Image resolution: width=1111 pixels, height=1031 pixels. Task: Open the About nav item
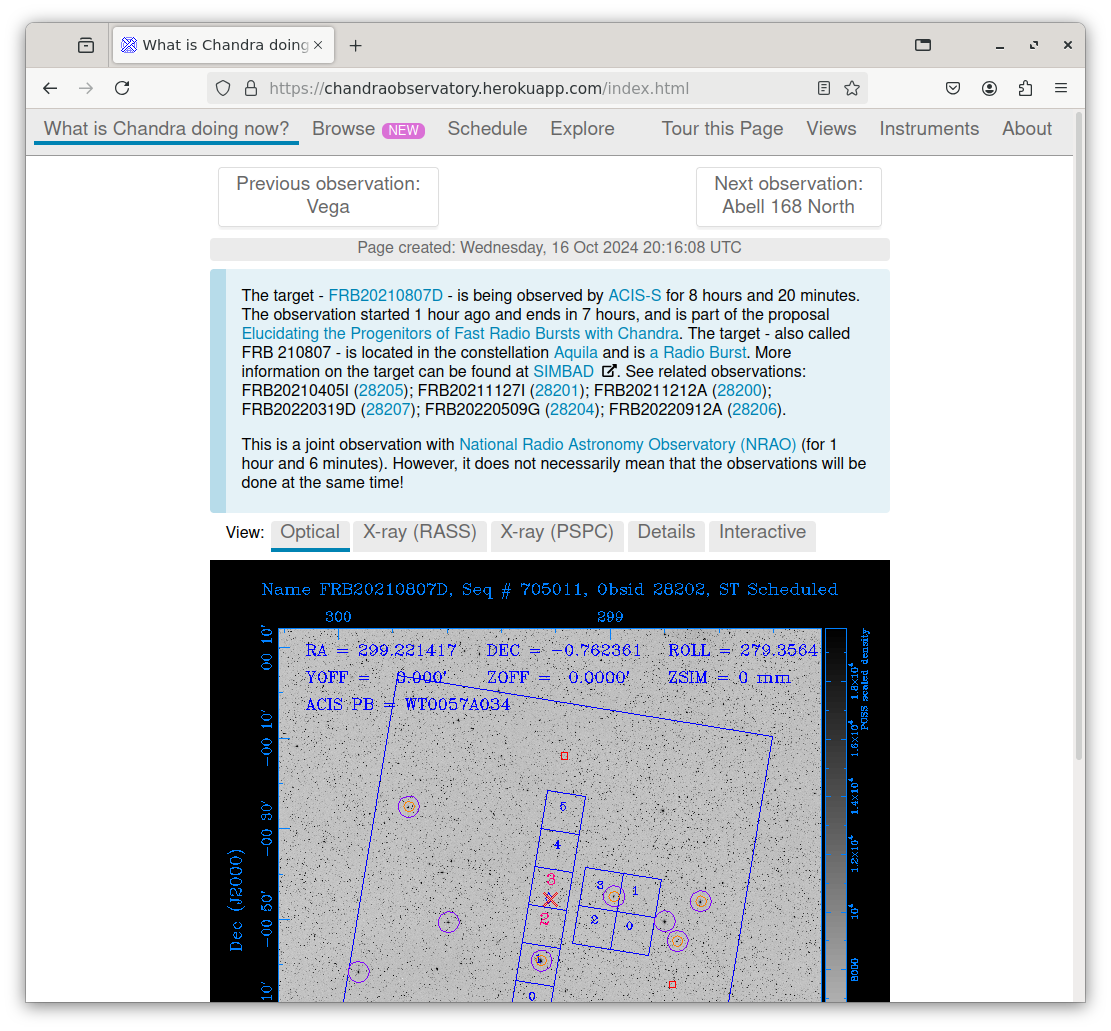(x=1027, y=129)
